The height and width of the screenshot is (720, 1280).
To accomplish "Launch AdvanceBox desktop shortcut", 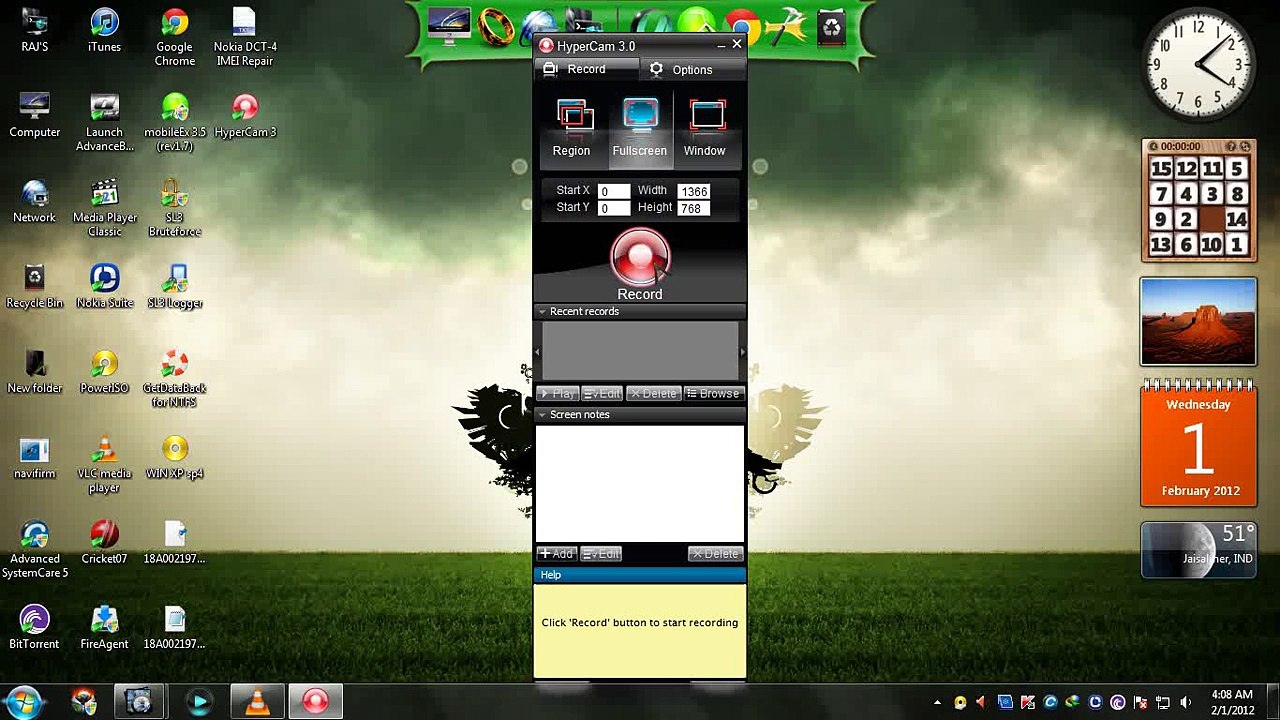I will (x=104, y=123).
